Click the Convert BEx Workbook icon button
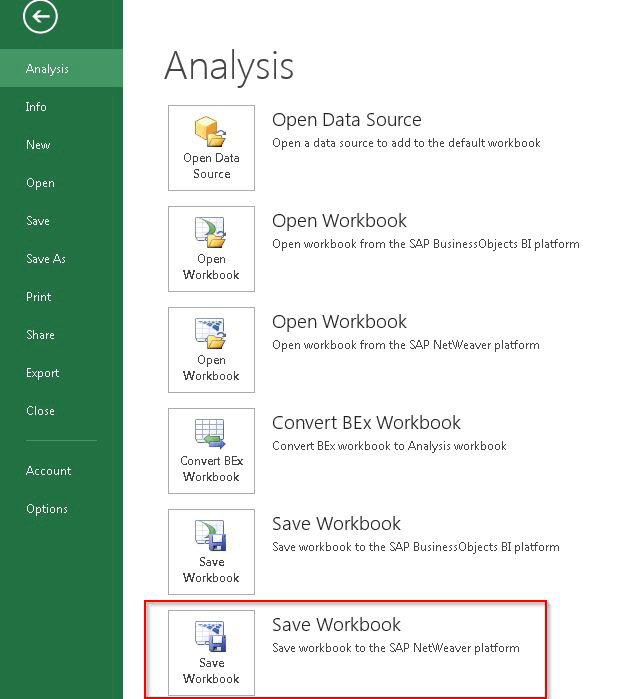 pyautogui.click(x=211, y=451)
